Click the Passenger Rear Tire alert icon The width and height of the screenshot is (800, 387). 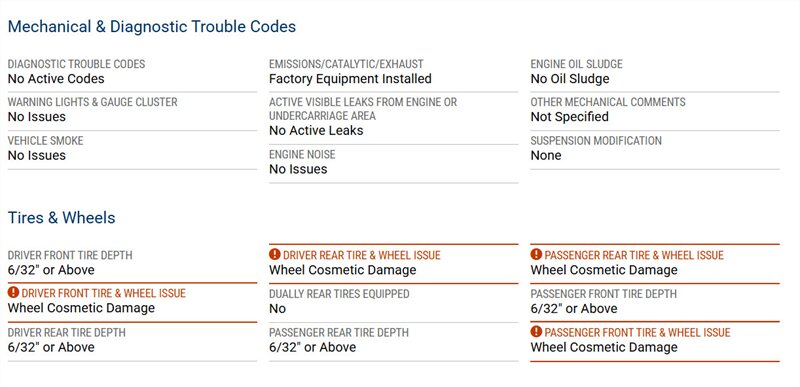point(536,254)
